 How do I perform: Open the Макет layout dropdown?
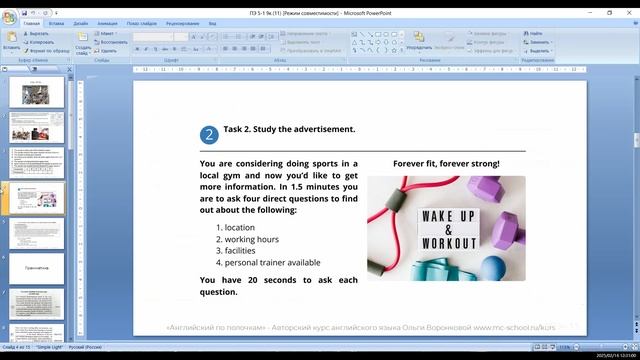pos(106,34)
